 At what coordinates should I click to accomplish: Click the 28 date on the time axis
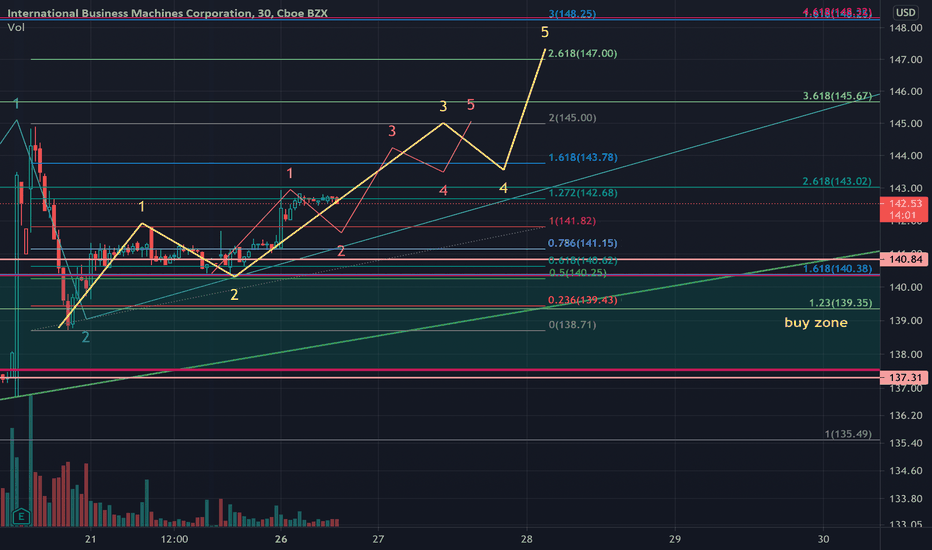526,539
